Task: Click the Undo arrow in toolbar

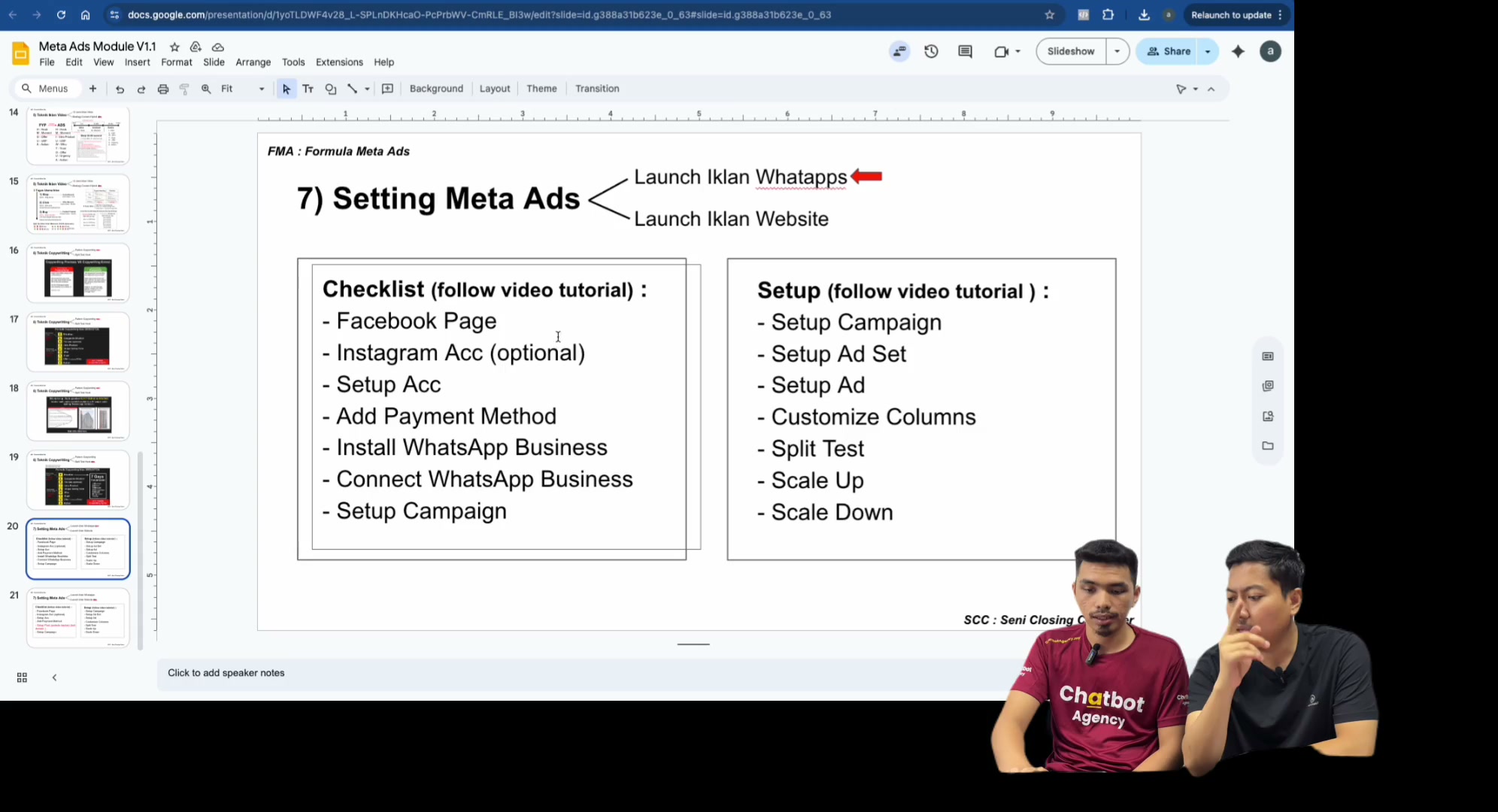Action: tap(120, 89)
